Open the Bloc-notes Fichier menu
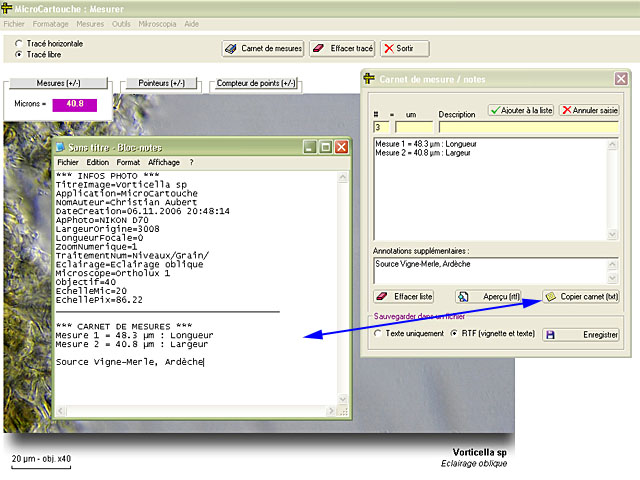The image size is (640, 480). (68, 162)
